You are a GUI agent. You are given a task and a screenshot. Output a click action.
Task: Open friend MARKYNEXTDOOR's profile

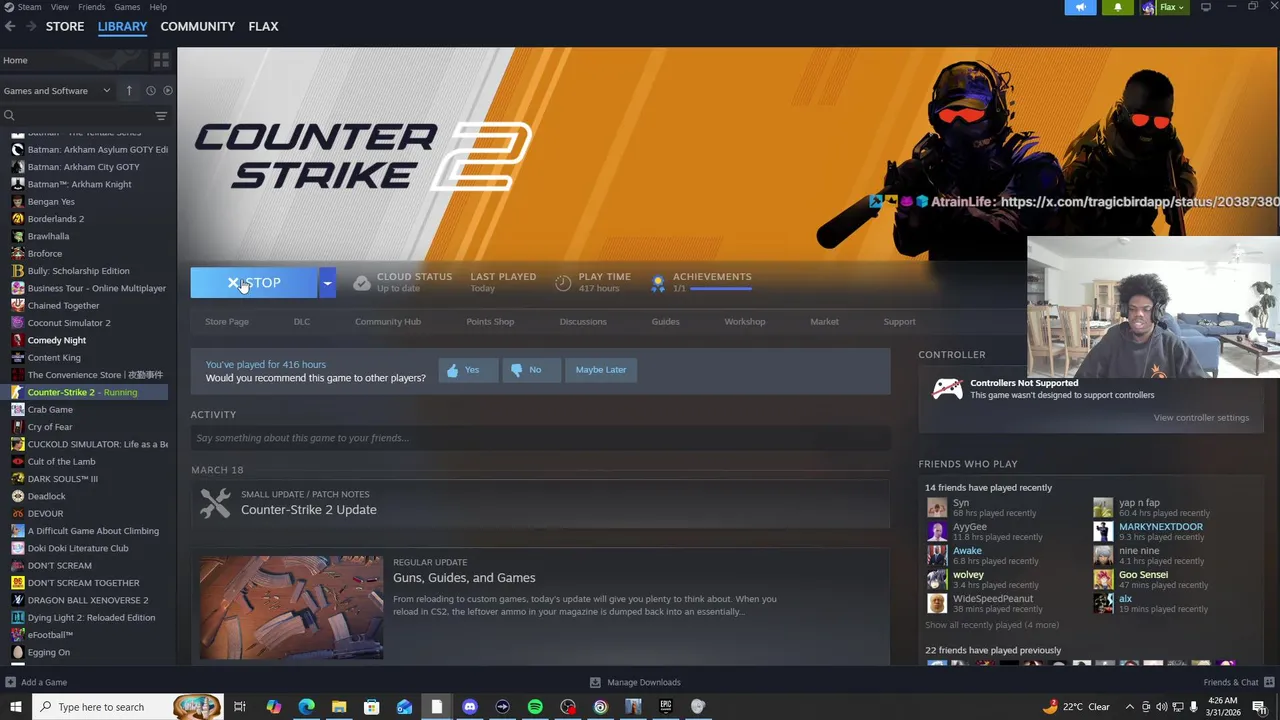[x=1160, y=527]
